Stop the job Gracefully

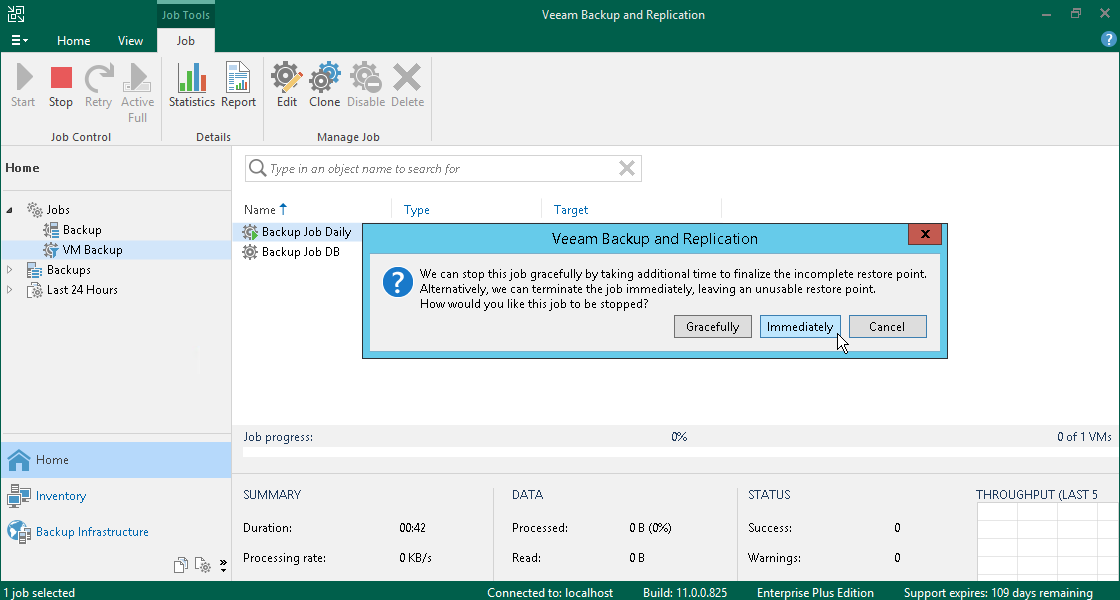click(712, 326)
